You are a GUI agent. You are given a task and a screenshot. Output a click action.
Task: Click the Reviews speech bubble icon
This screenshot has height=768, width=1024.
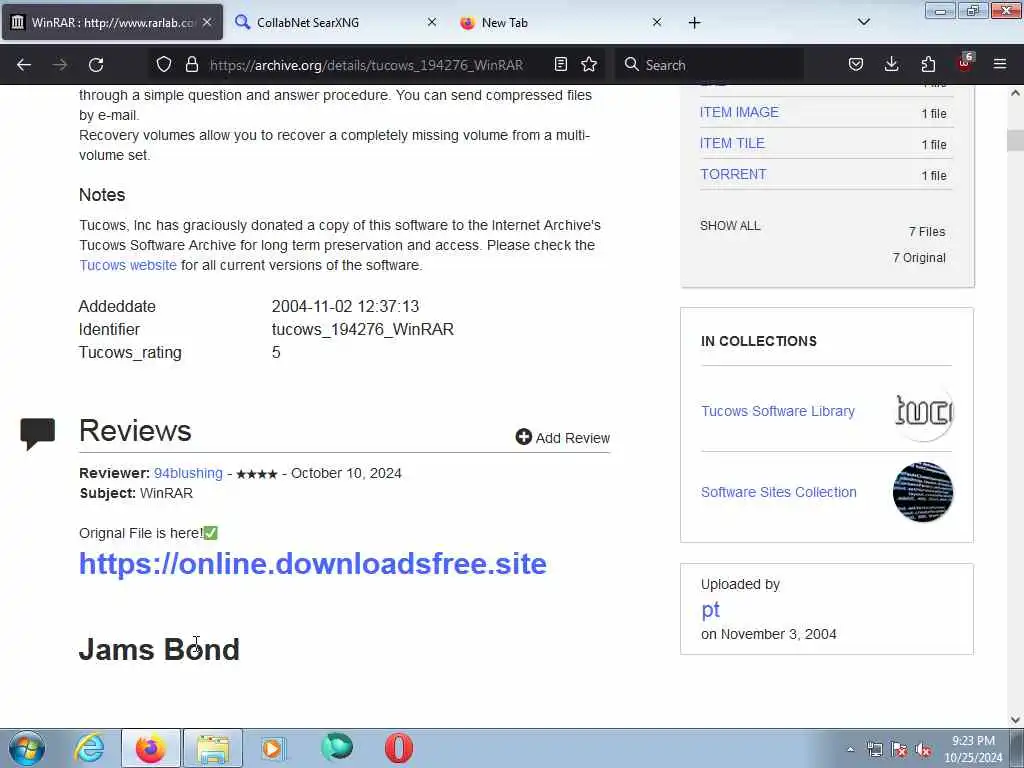37,433
